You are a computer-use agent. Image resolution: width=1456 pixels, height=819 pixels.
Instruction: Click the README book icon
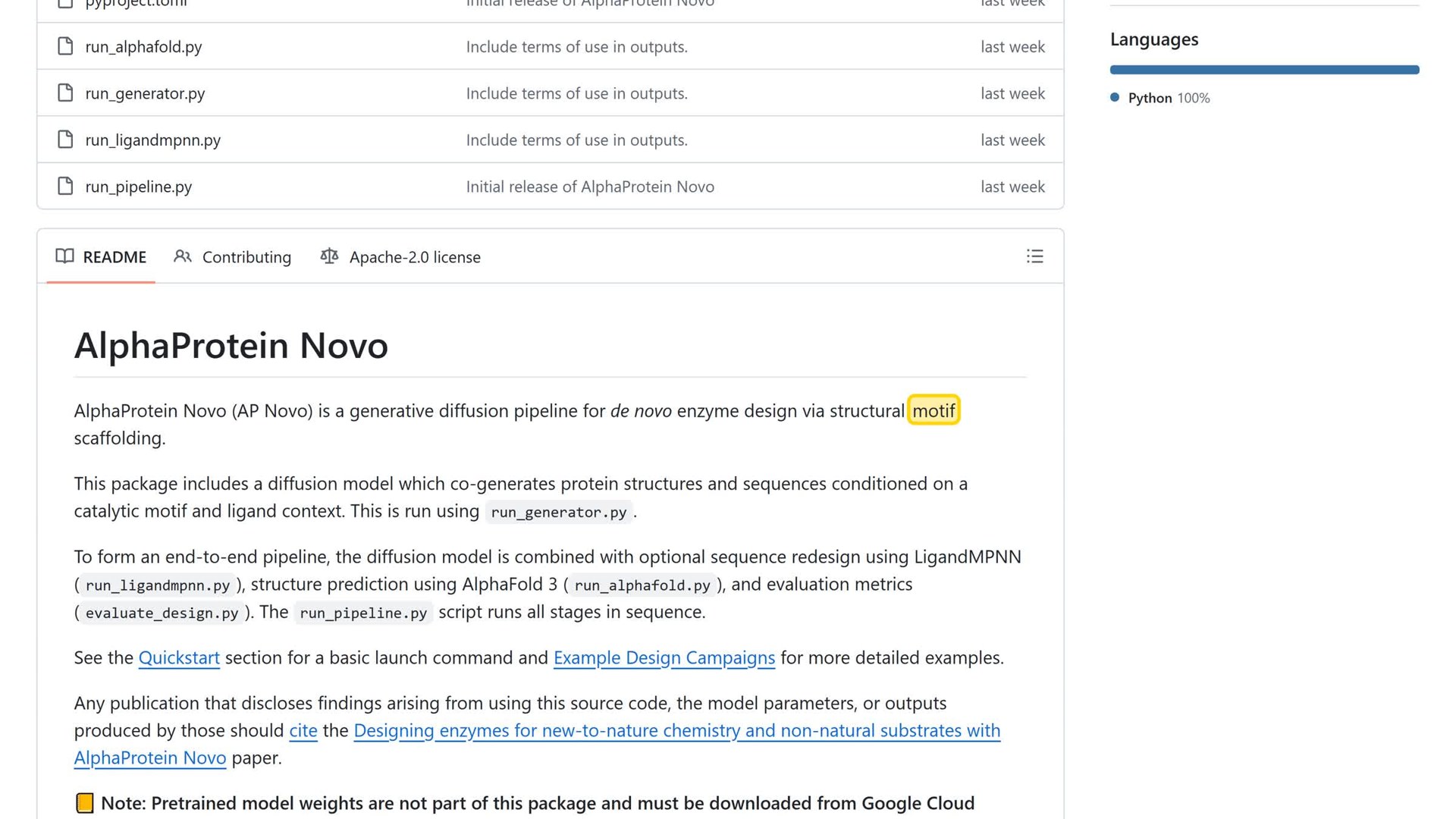[65, 256]
